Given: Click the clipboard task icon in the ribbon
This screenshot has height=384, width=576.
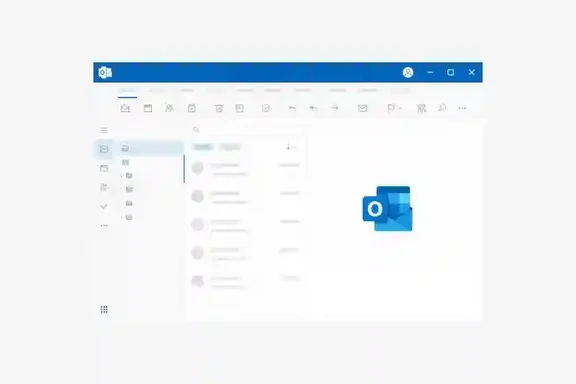Looking at the screenshot, I should pyautogui.click(x=192, y=108).
